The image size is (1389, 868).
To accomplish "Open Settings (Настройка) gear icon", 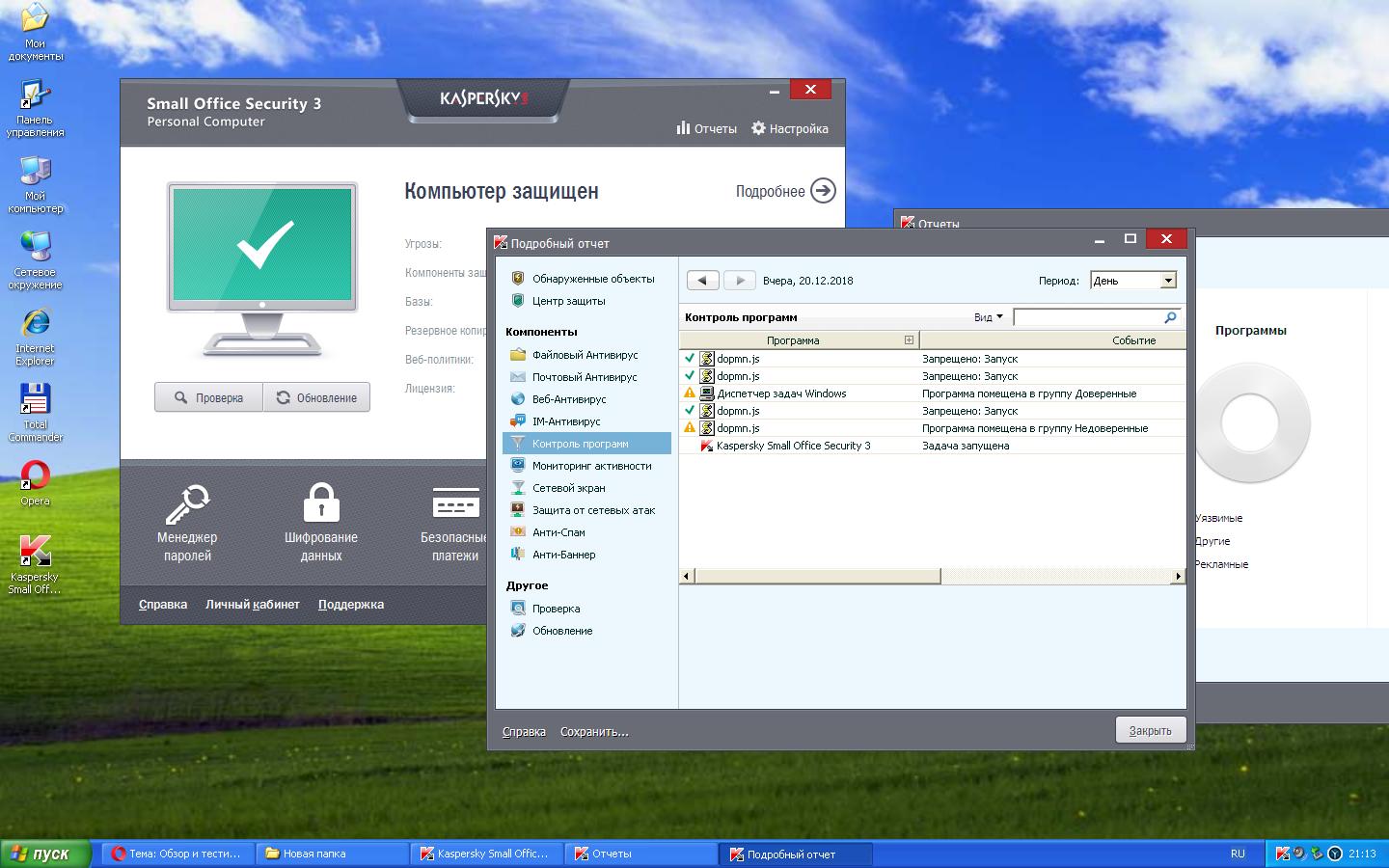I will click(758, 128).
